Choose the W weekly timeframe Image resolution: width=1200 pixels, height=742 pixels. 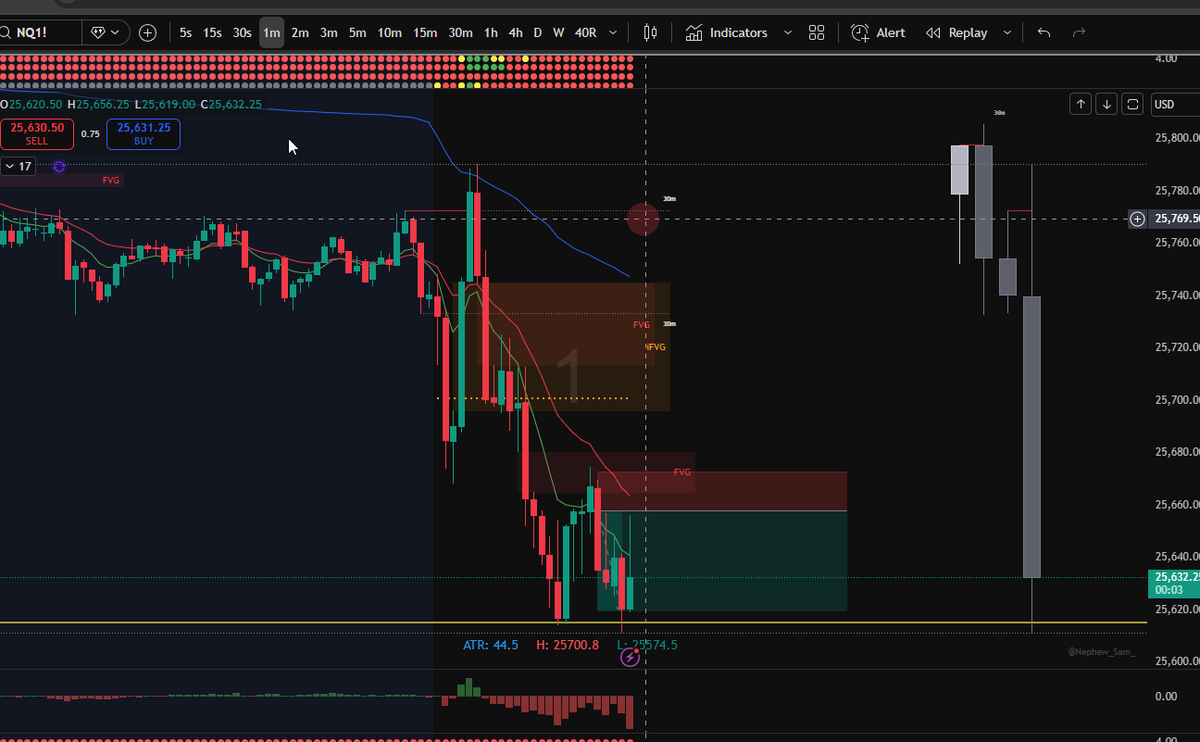pyautogui.click(x=558, y=33)
